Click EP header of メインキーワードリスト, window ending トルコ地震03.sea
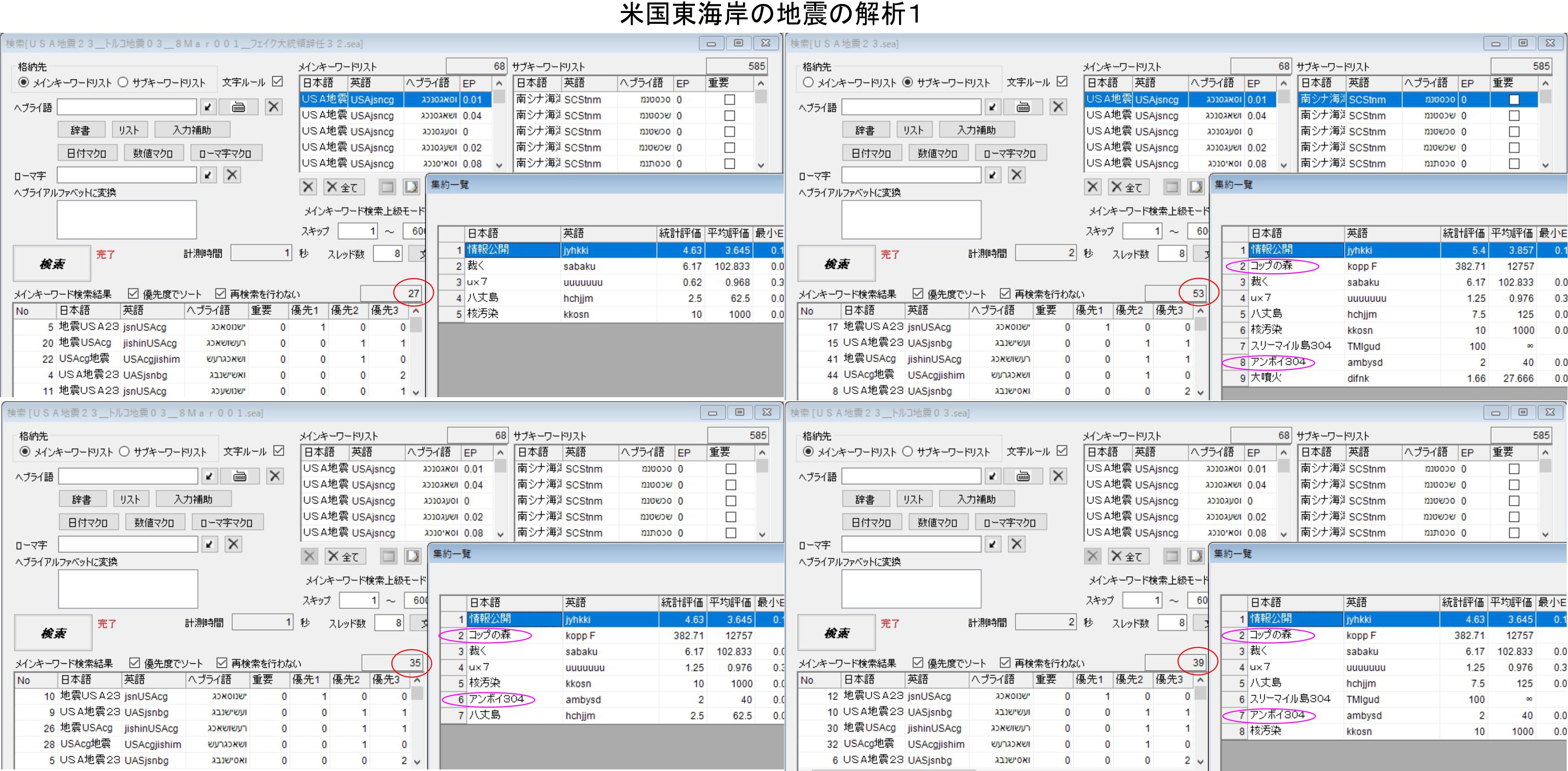This screenshot has width=1568, height=771. click(x=1259, y=452)
